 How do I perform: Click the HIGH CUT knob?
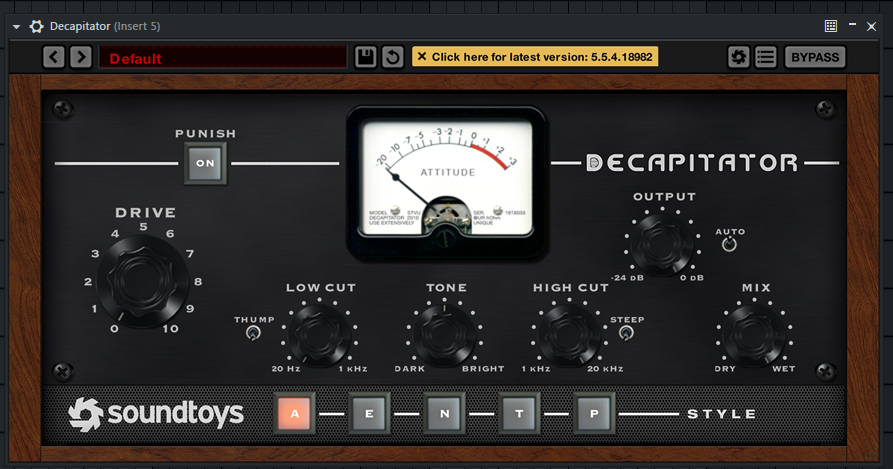(570, 335)
